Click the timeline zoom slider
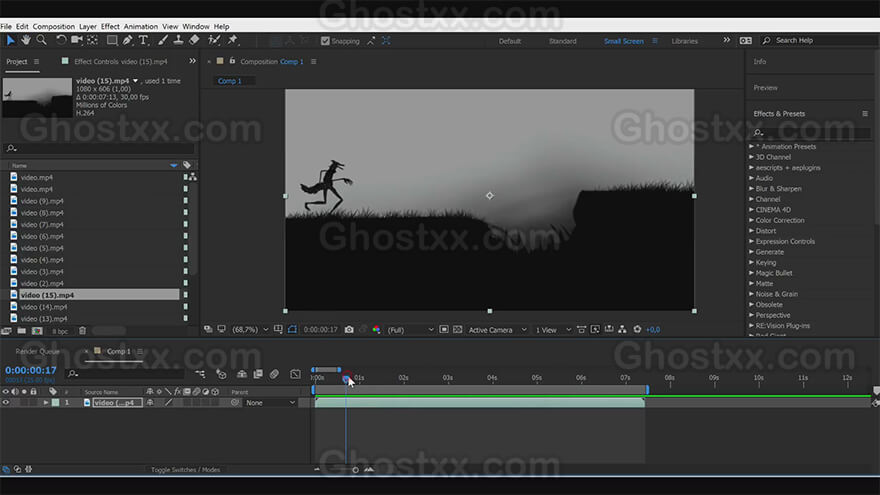880x495 pixels. [x=355, y=470]
